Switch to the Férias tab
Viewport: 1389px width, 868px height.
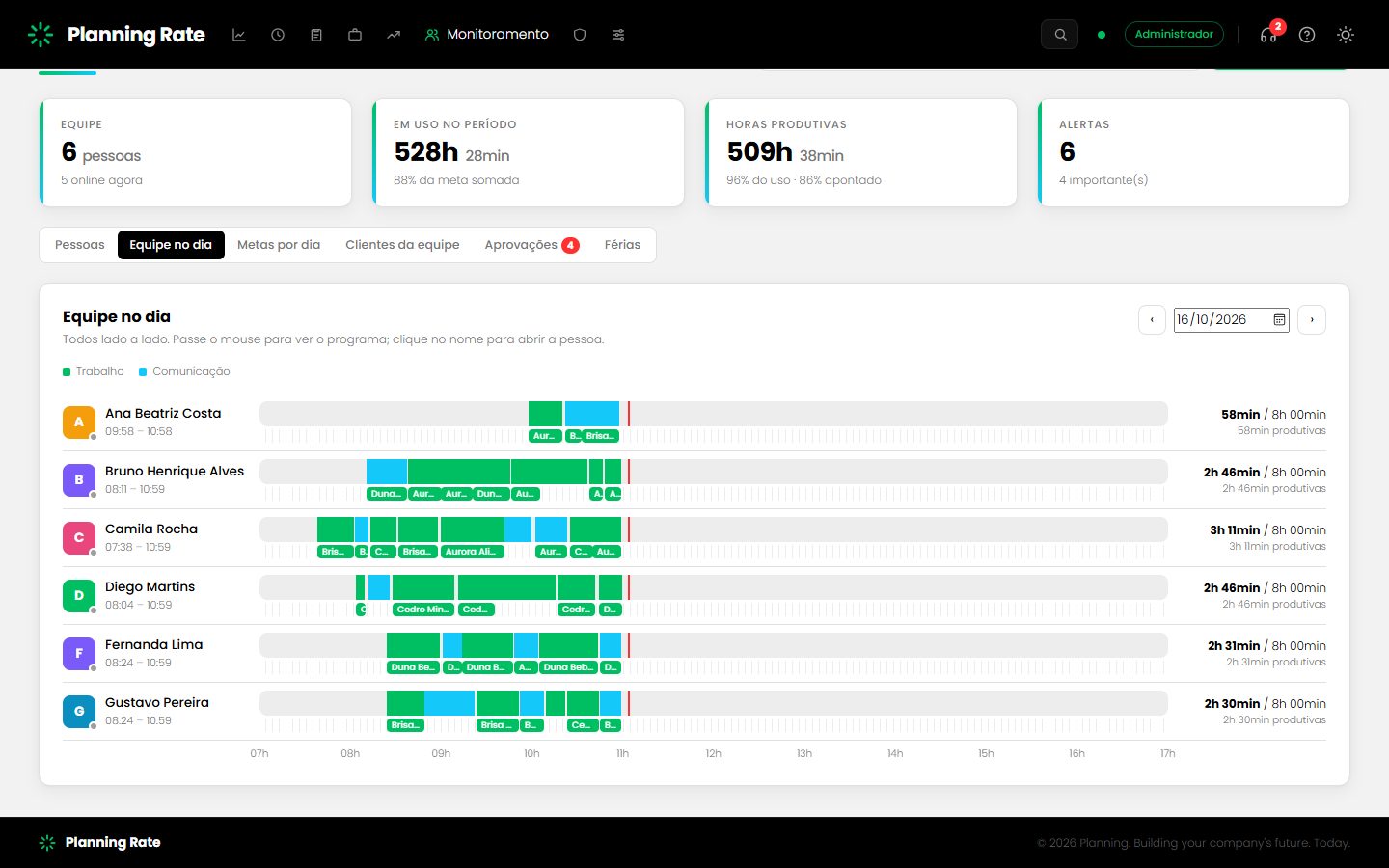pyautogui.click(x=622, y=245)
